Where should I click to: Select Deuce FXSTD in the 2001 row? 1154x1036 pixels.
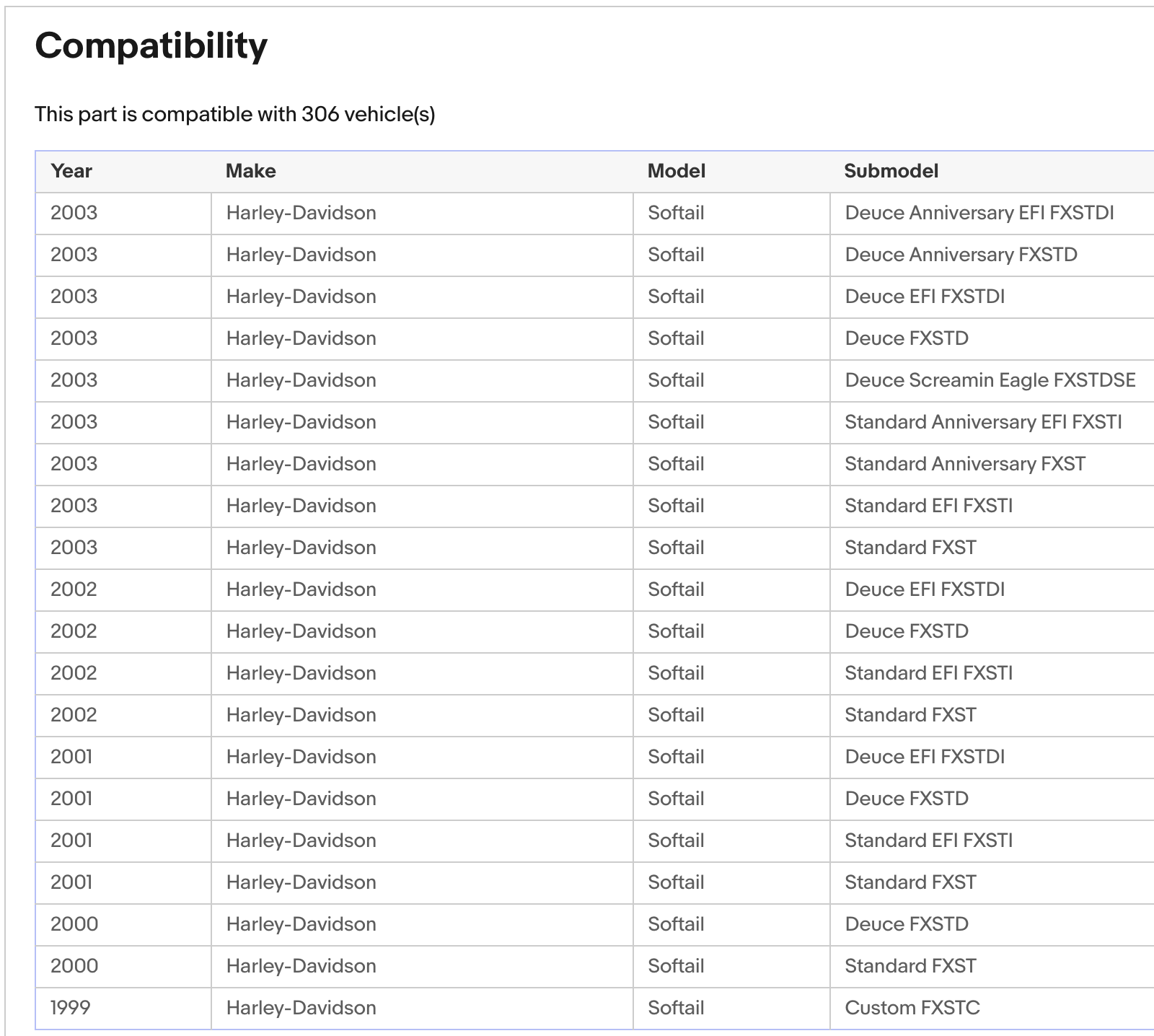[x=906, y=799]
